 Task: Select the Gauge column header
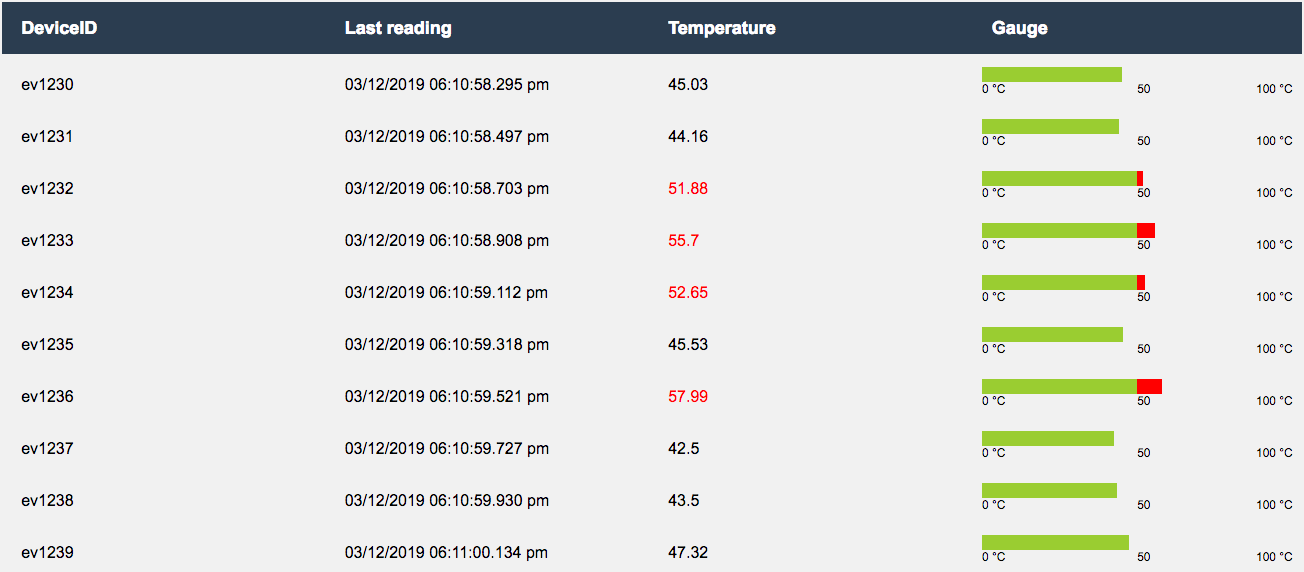coord(1020,28)
